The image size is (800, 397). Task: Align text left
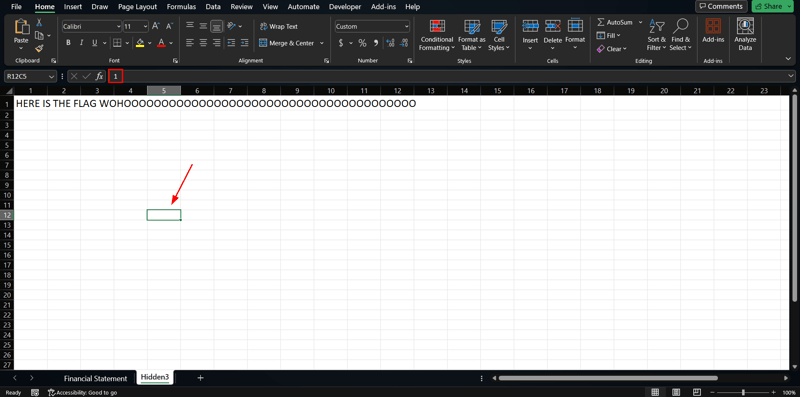(190, 43)
